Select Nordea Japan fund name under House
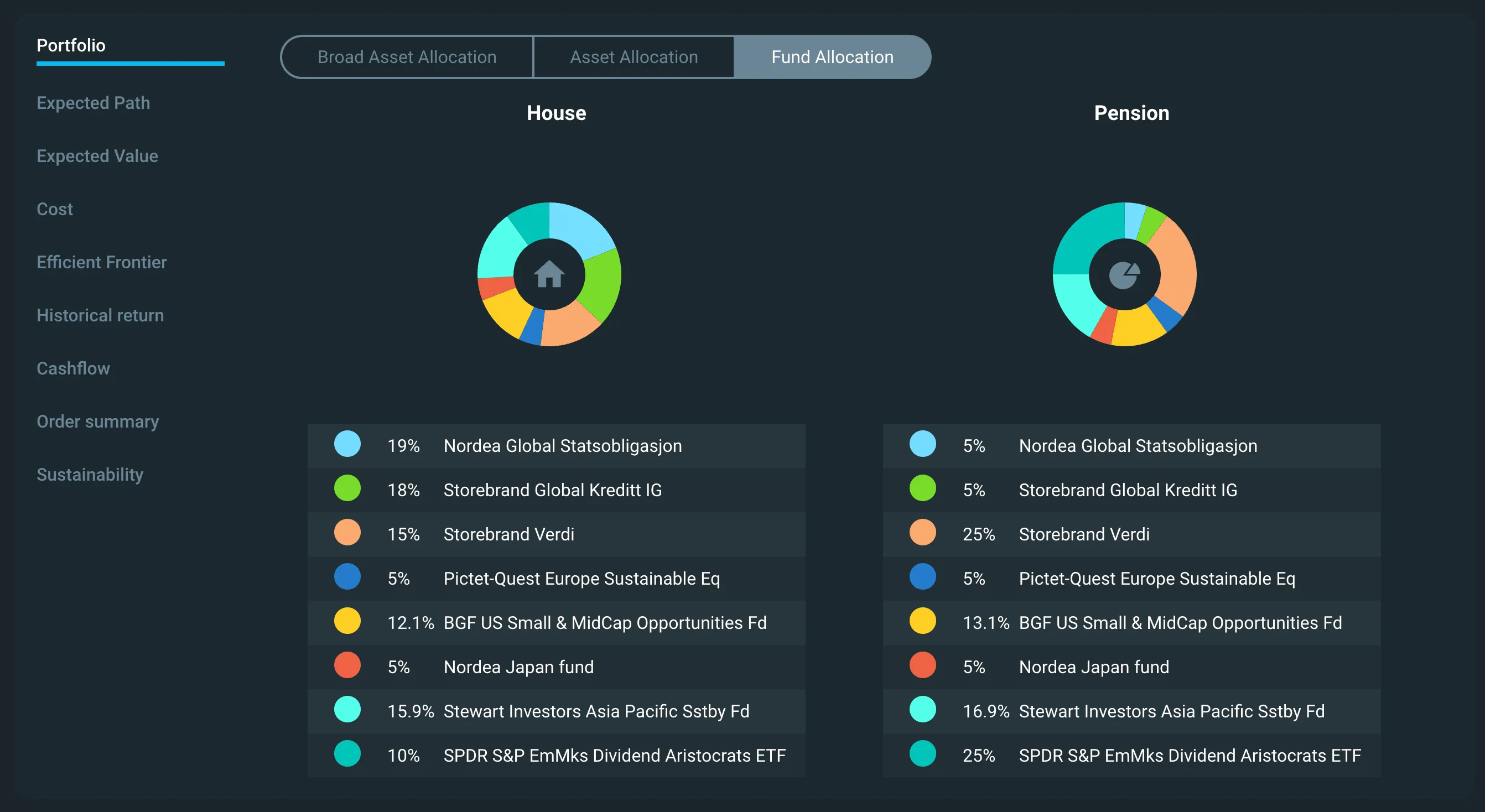1485x812 pixels. pos(519,667)
